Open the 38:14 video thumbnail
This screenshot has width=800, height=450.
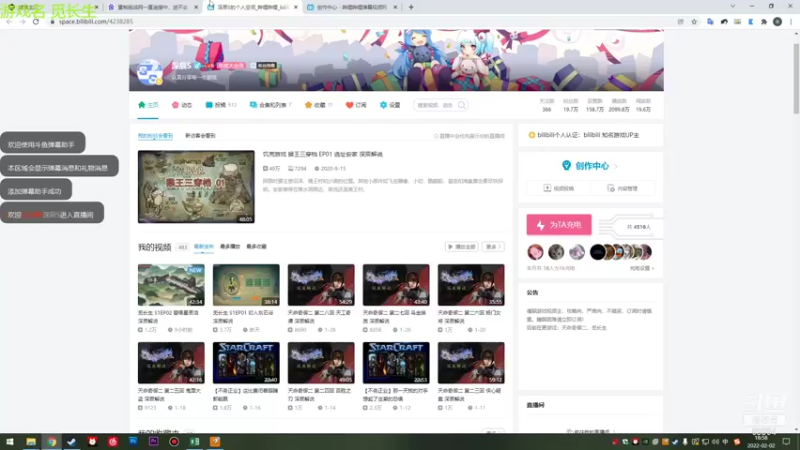246,285
